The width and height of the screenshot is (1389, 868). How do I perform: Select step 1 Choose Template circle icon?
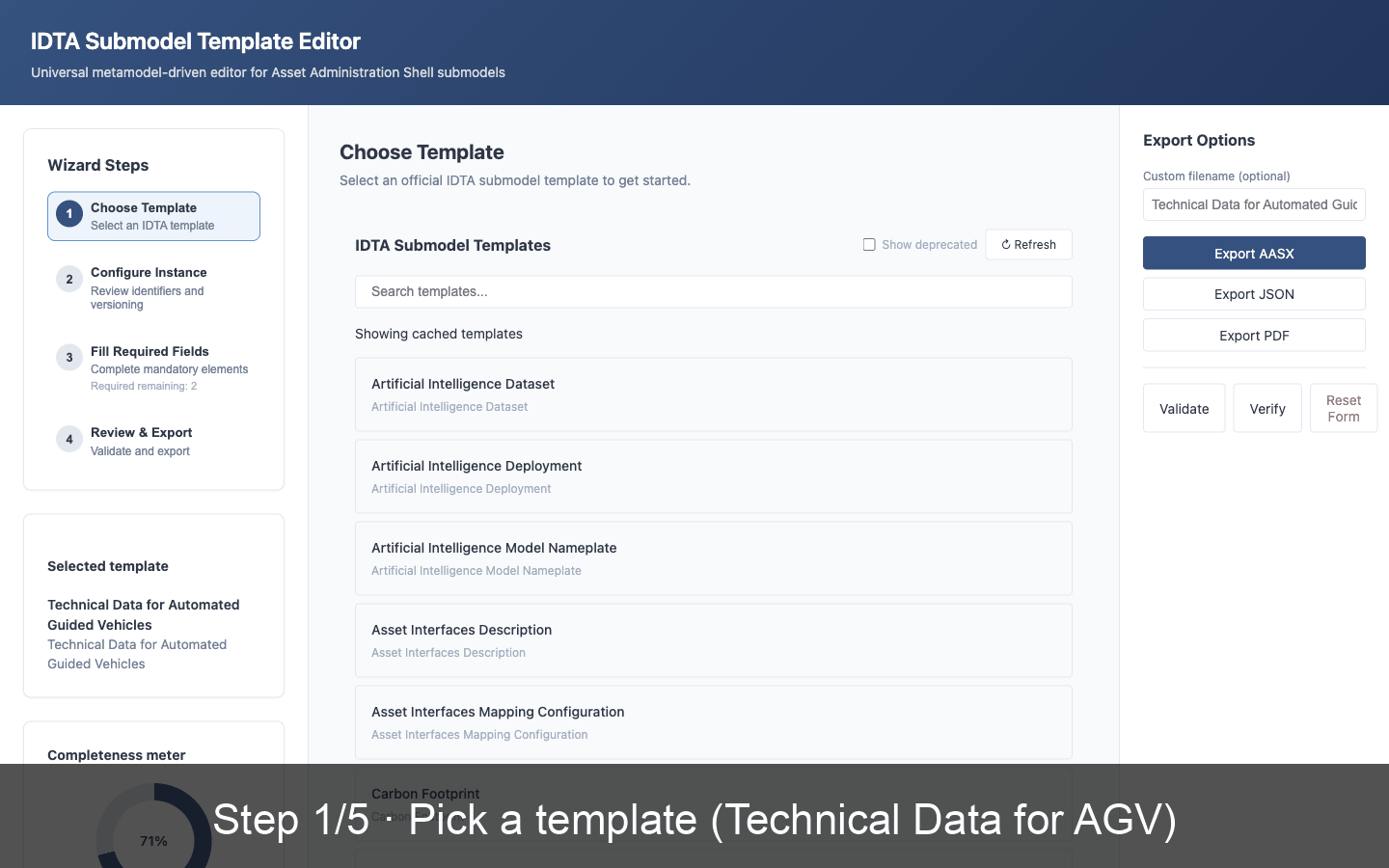(x=68, y=214)
